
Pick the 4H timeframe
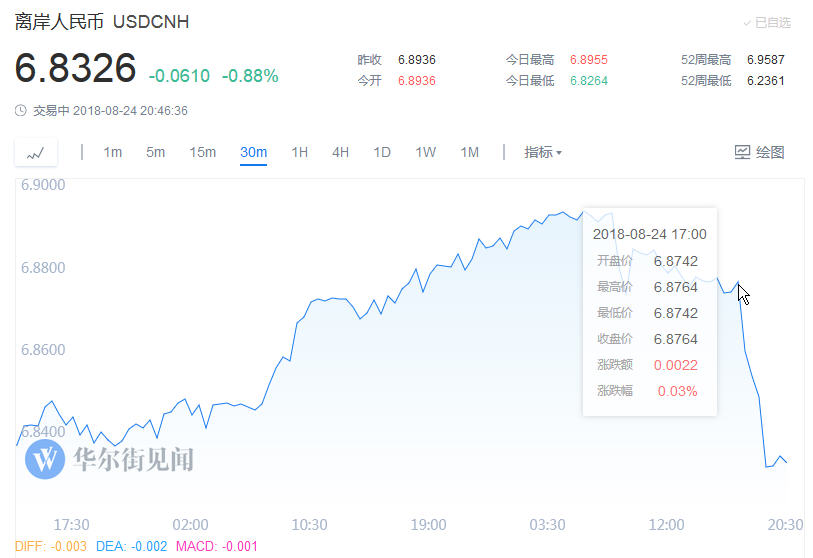pos(340,153)
